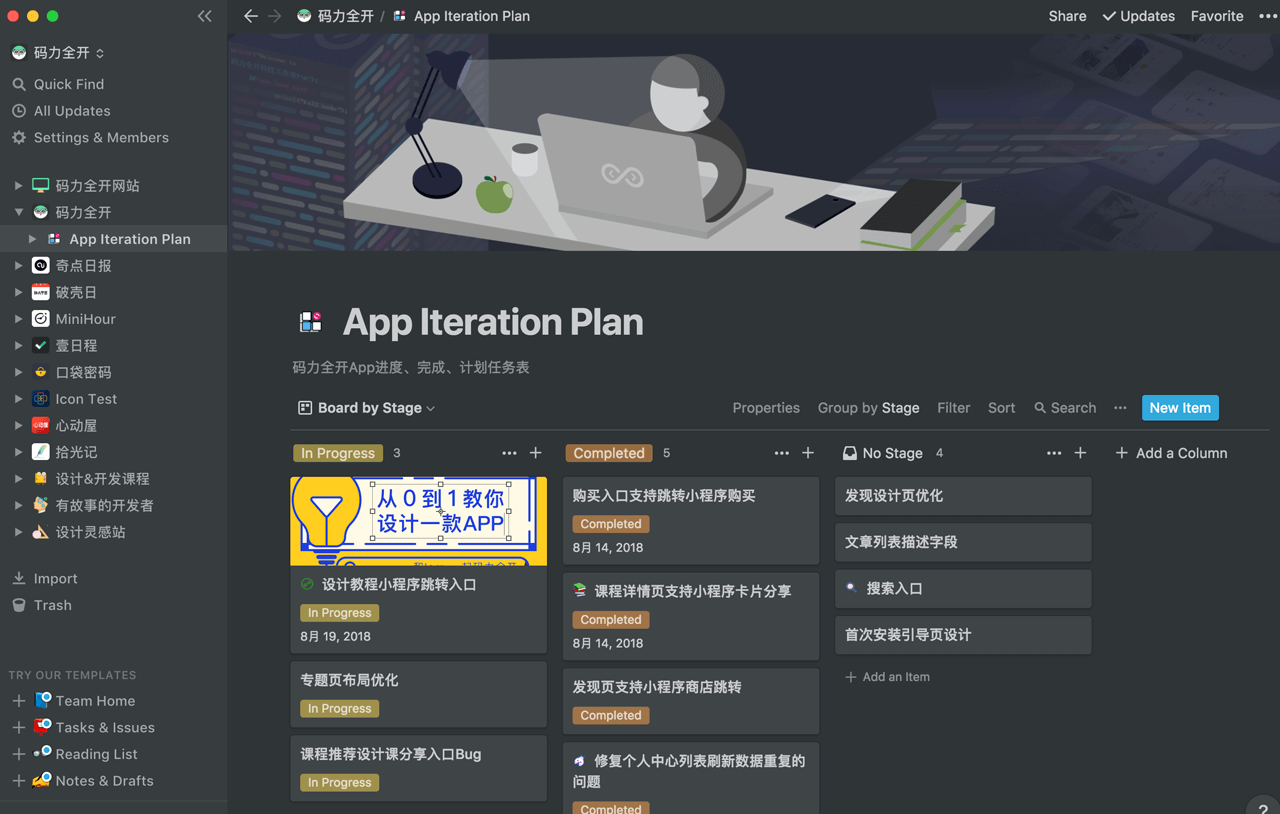
Task: Click the New Item button
Action: click(x=1180, y=408)
